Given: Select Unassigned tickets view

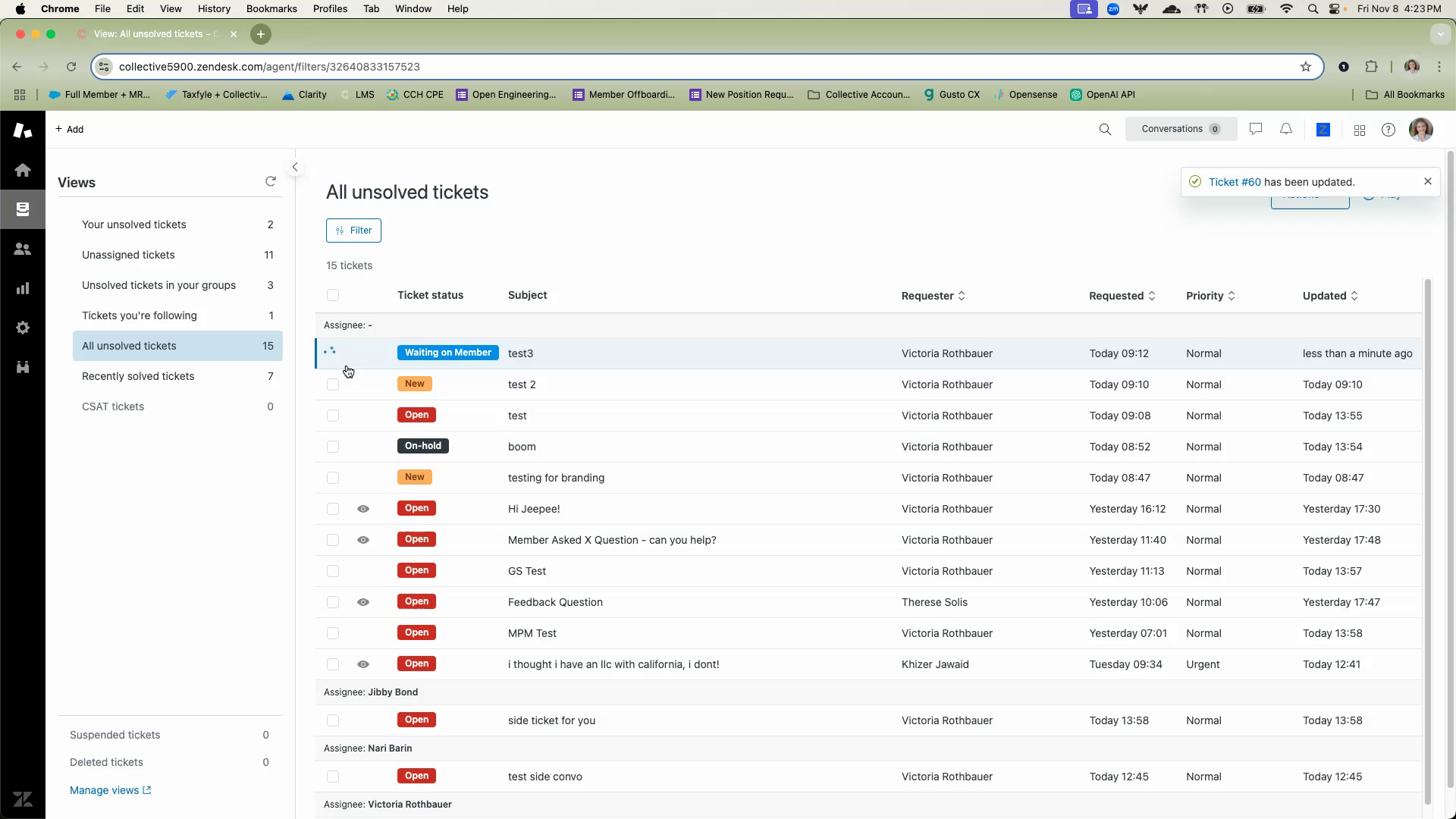Looking at the screenshot, I should coord(128,255).
